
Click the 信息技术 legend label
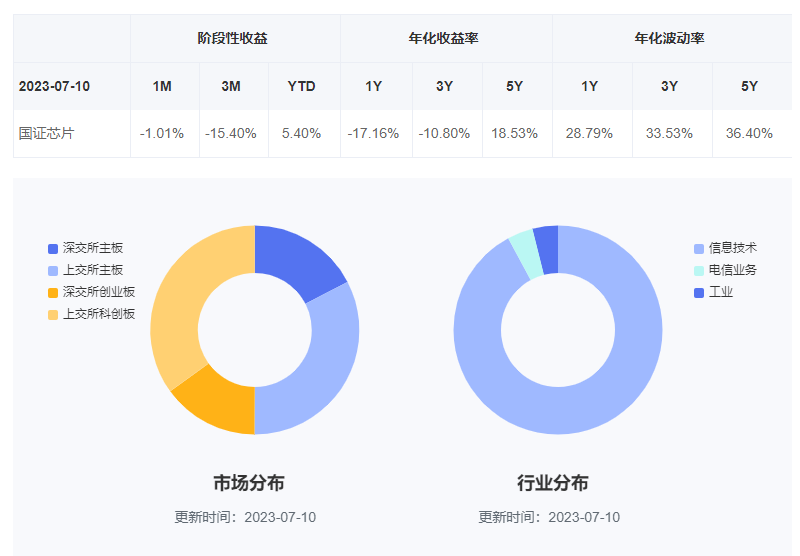point(733,248)
